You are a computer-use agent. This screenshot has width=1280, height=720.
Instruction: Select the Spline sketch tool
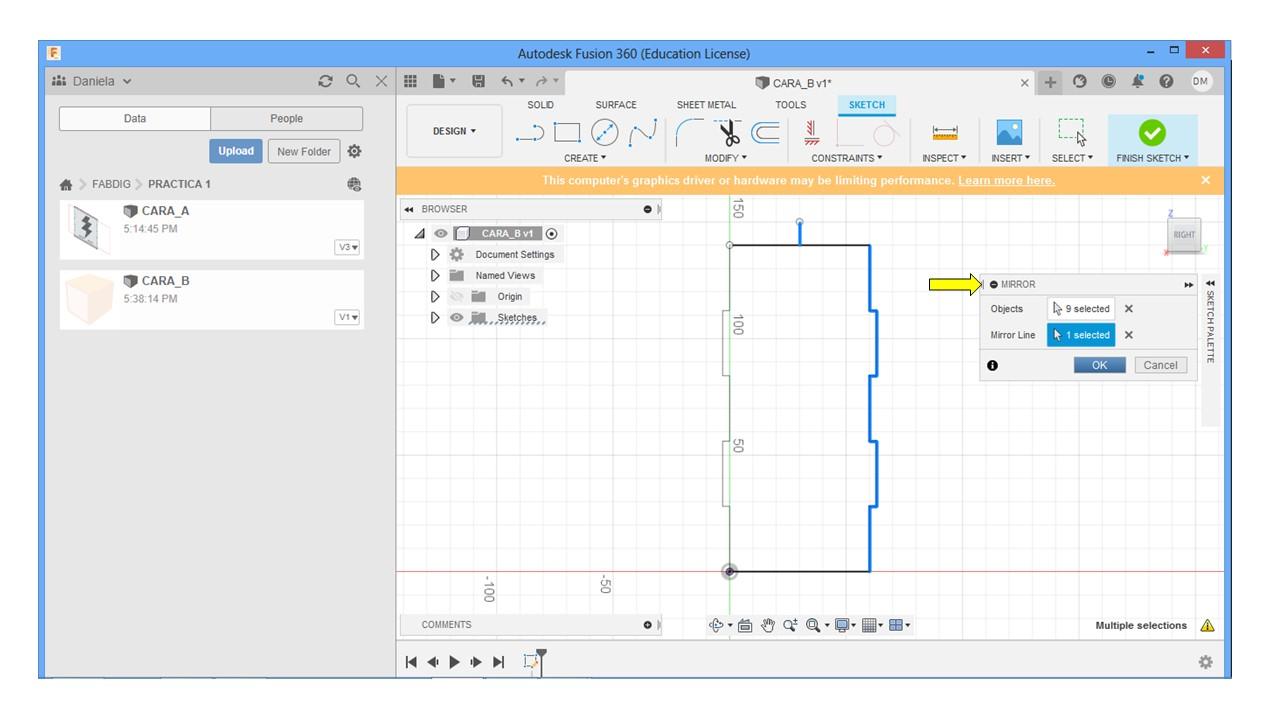[642, 132]
